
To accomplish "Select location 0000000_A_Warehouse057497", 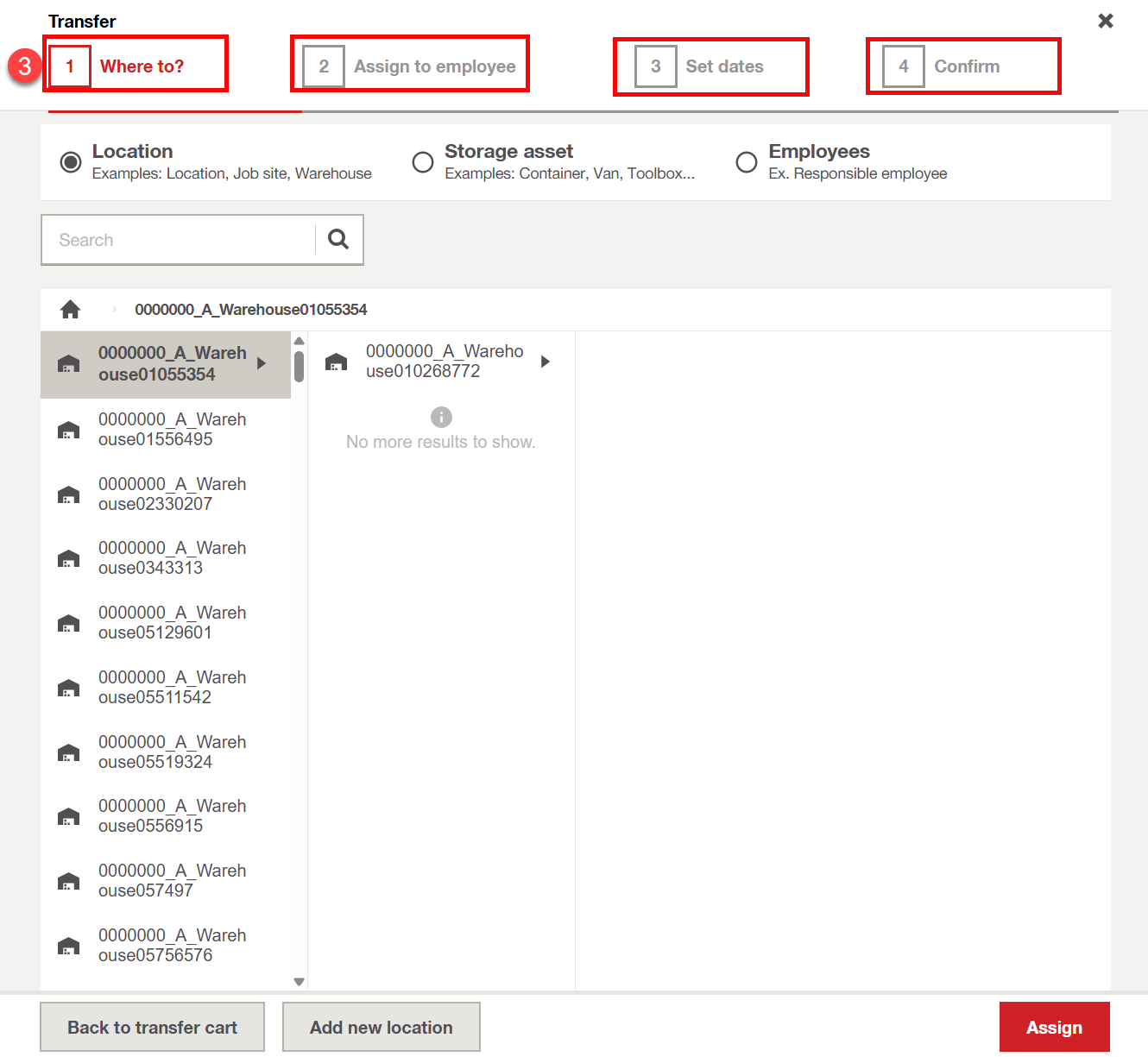I will click(x=166, y=881).
